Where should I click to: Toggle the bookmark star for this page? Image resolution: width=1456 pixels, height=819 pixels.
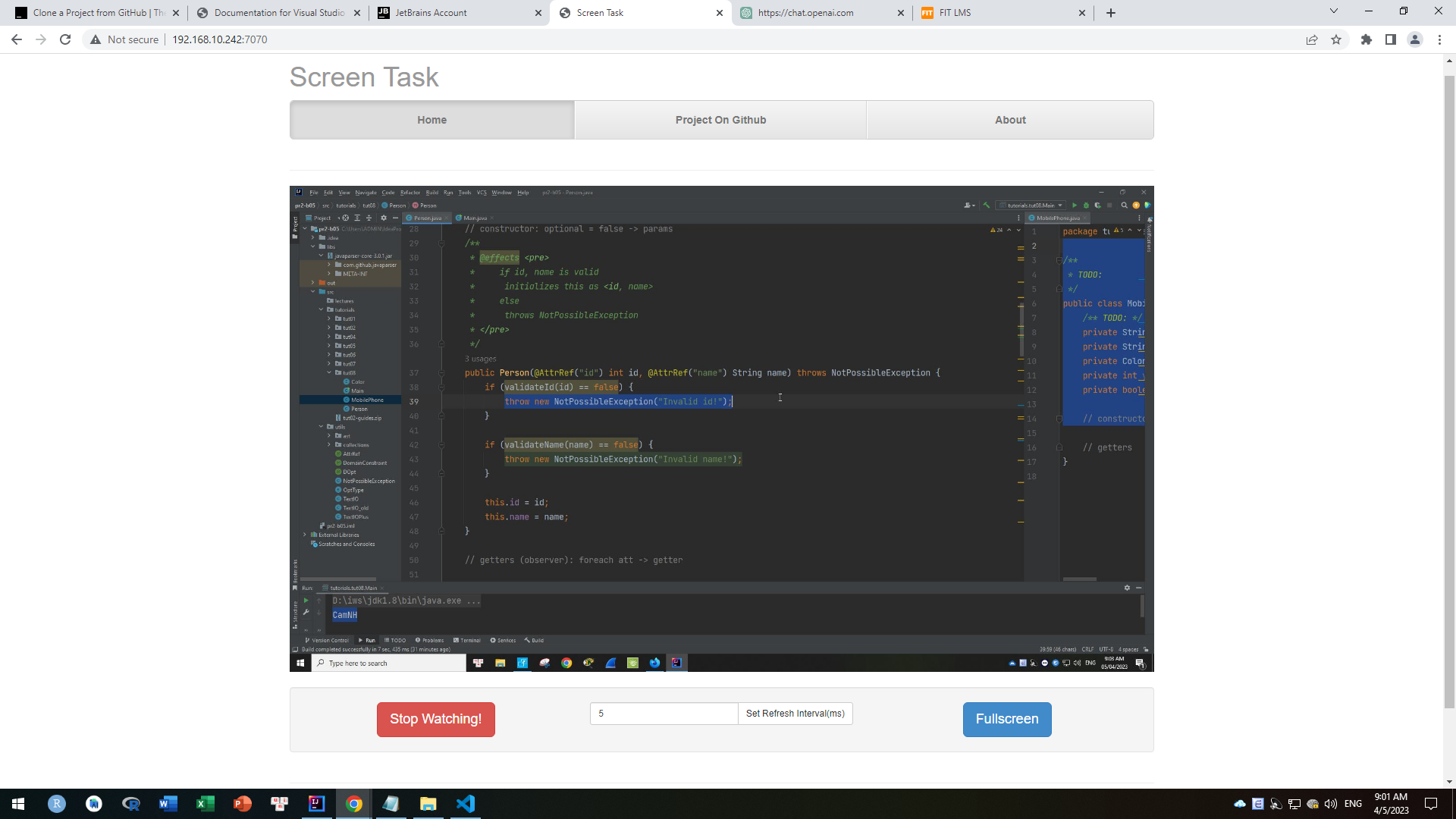pos(1336,39)
